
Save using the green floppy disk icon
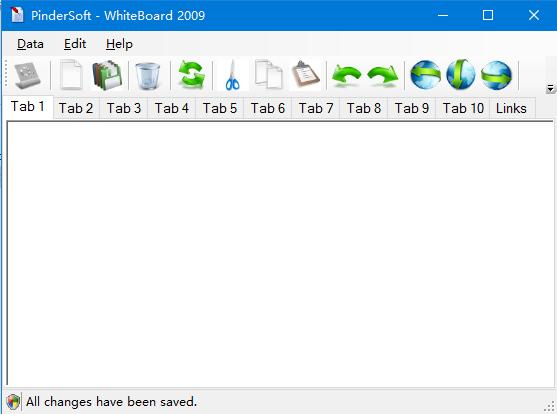(107, 75)
